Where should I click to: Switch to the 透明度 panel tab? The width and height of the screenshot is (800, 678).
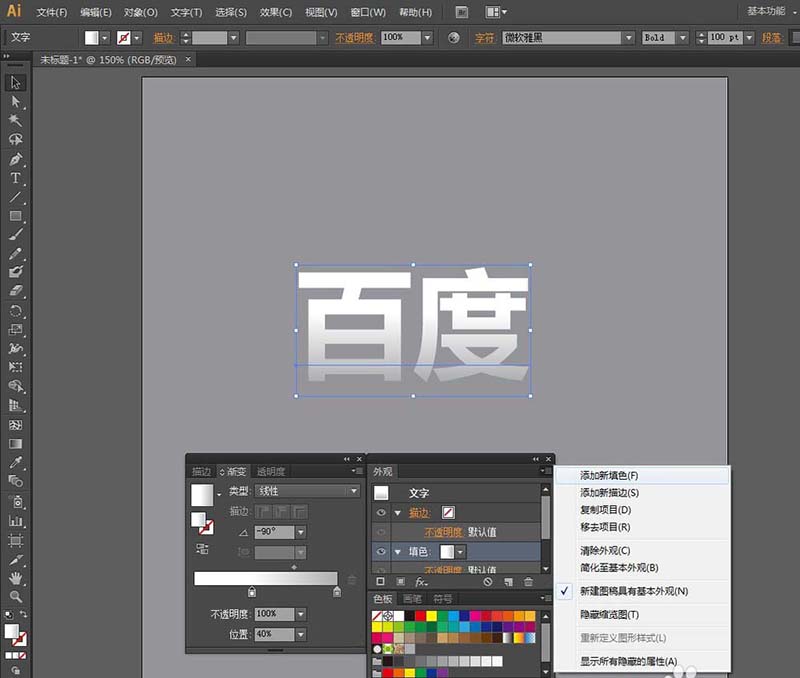271,471
